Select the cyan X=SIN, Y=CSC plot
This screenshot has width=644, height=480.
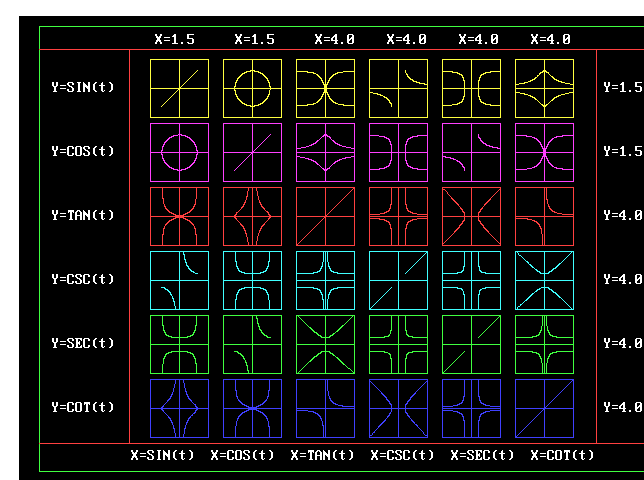click(179, 280)
